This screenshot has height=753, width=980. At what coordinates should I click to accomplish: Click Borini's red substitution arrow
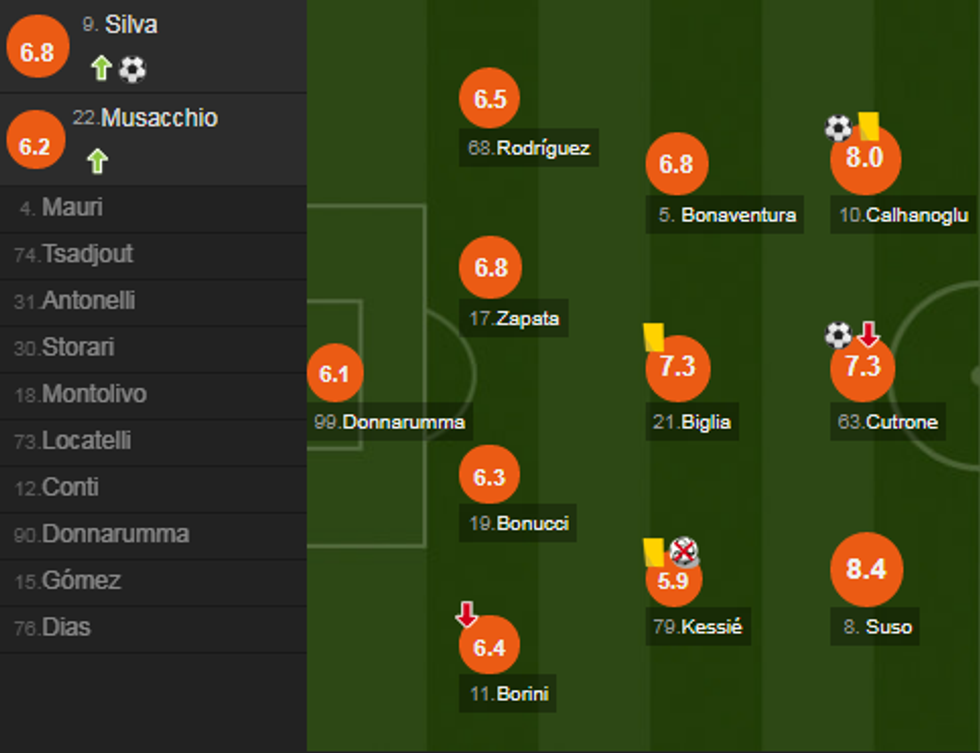467,614
